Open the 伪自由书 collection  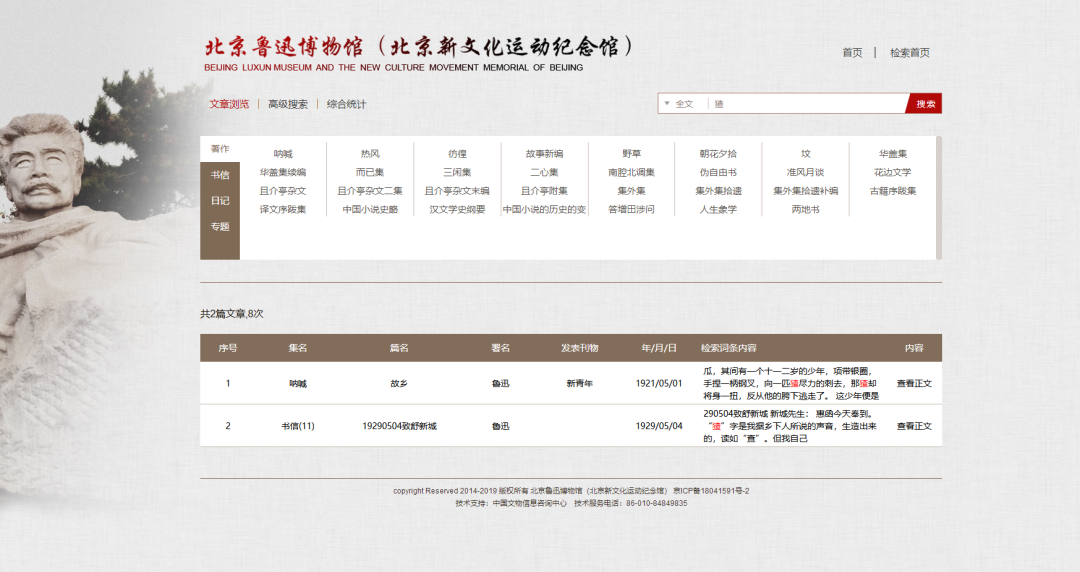718,172
